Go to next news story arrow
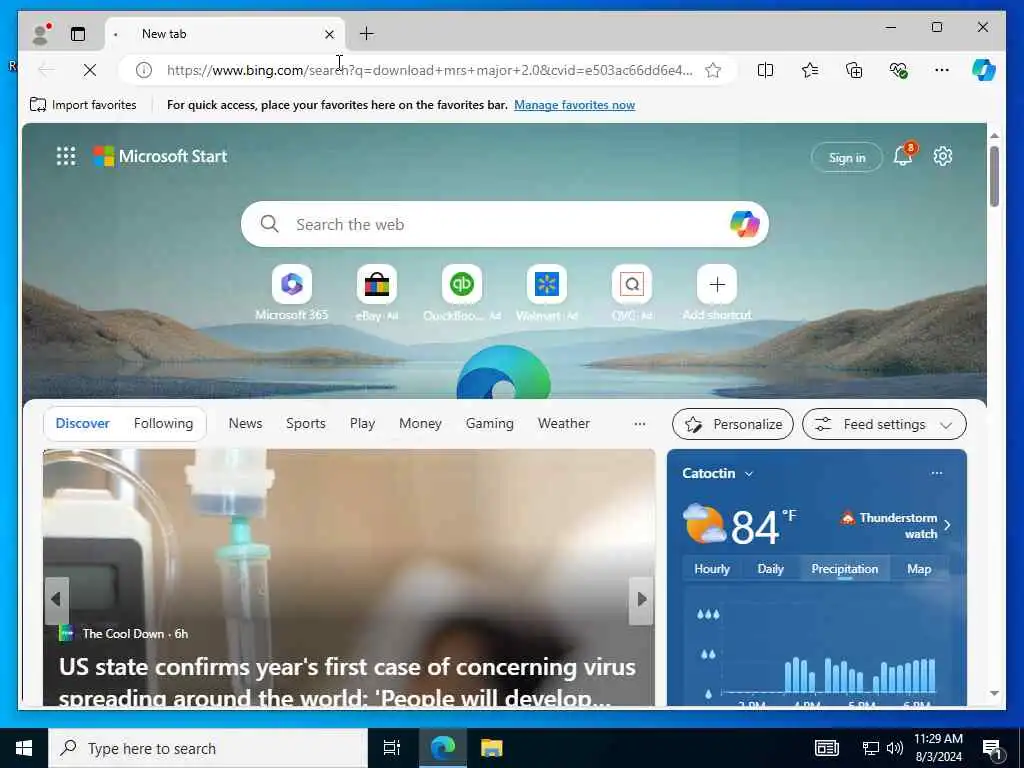This screenshot has height=768, width=1024. [x=641, y=600]
